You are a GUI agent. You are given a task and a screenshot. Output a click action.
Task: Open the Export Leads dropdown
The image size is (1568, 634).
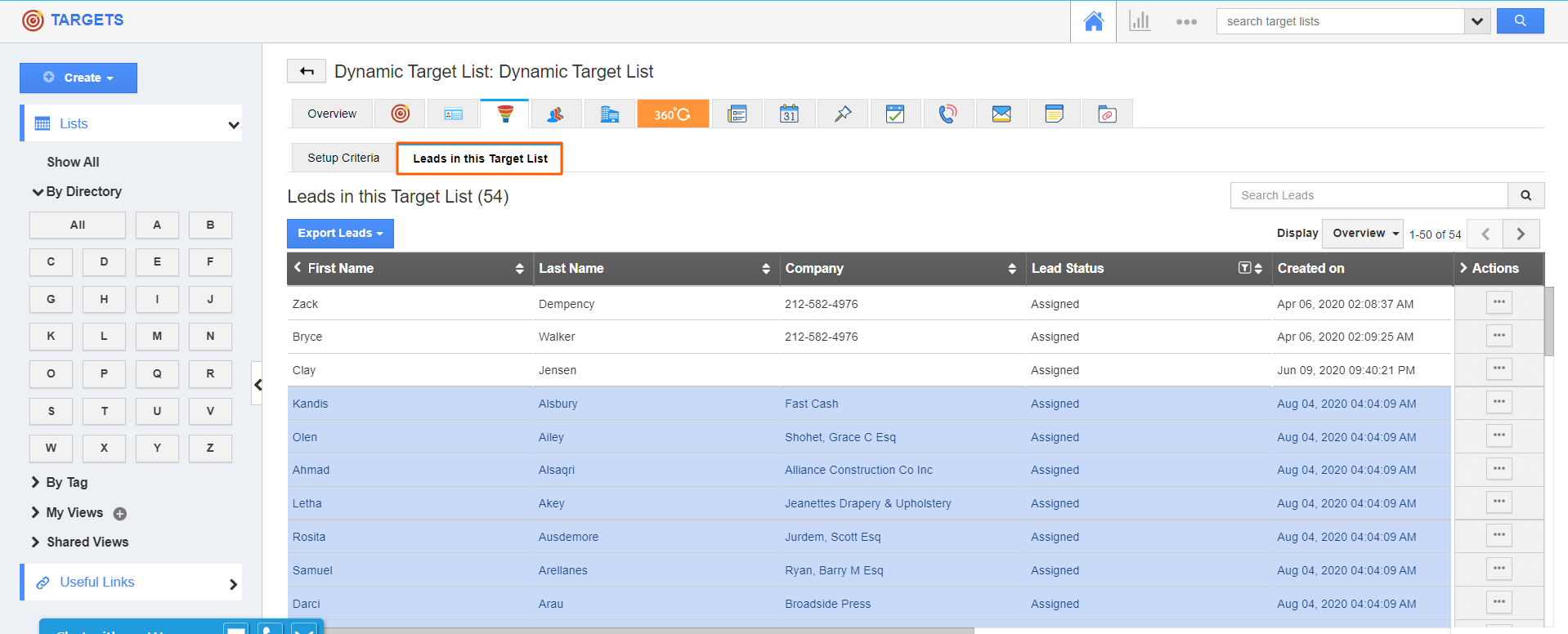tap(340, 234)
